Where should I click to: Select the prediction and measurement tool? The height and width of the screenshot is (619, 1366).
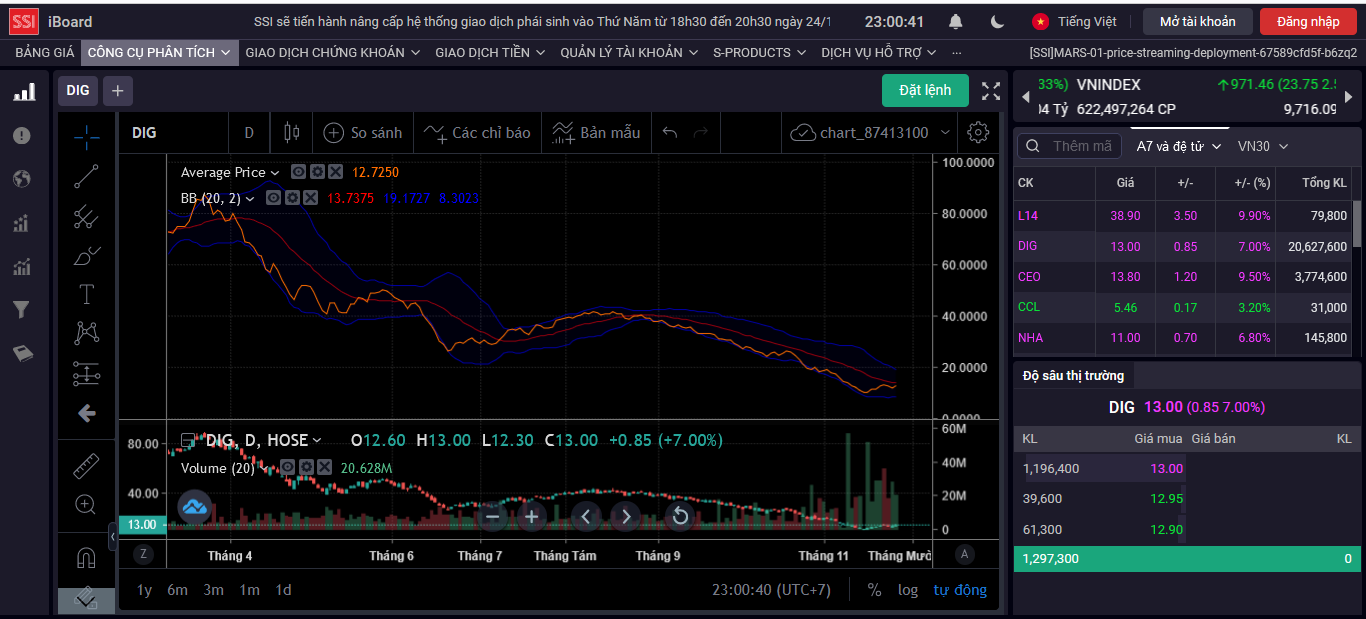pyautogui.click(x=87, y=374)
